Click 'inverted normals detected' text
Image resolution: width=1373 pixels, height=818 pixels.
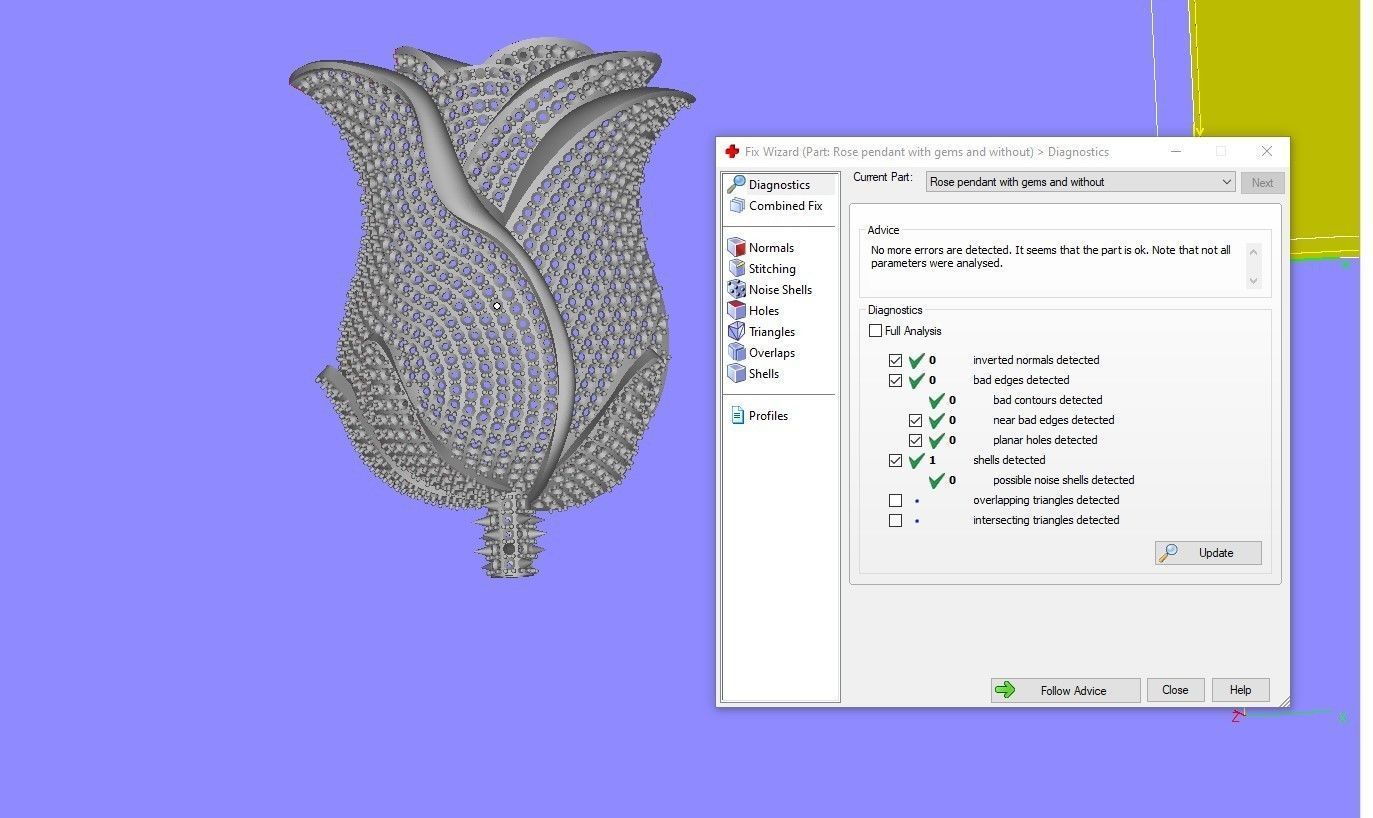(x=1036, y=360)
